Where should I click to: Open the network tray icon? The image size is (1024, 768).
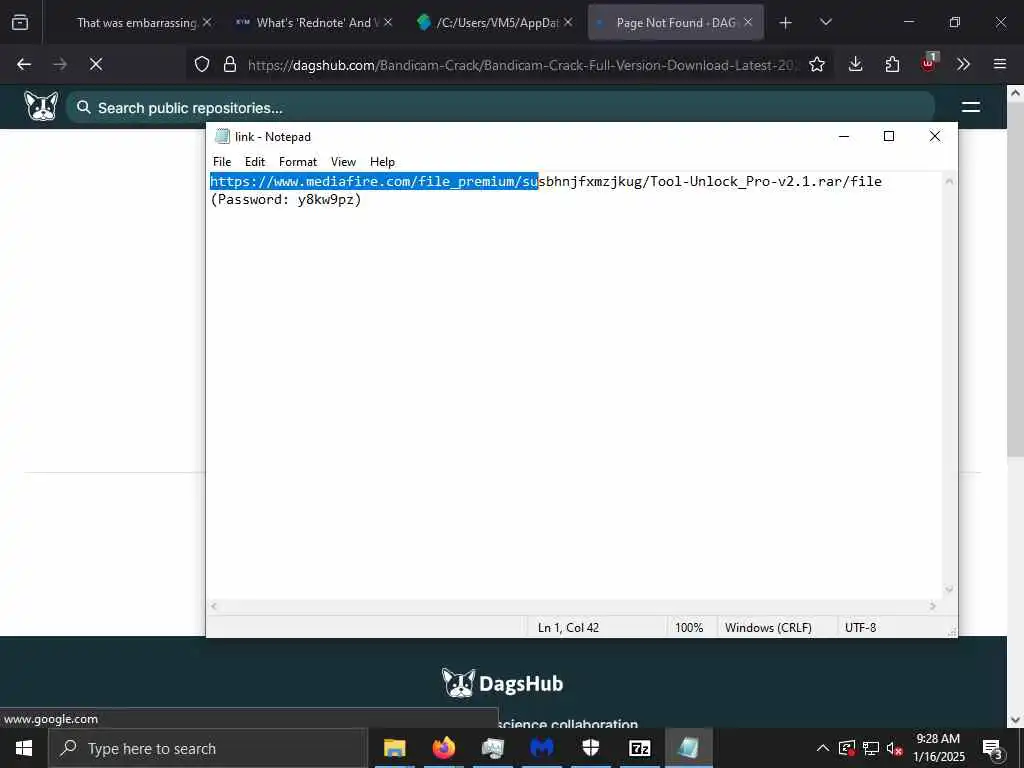pos(871,748)
